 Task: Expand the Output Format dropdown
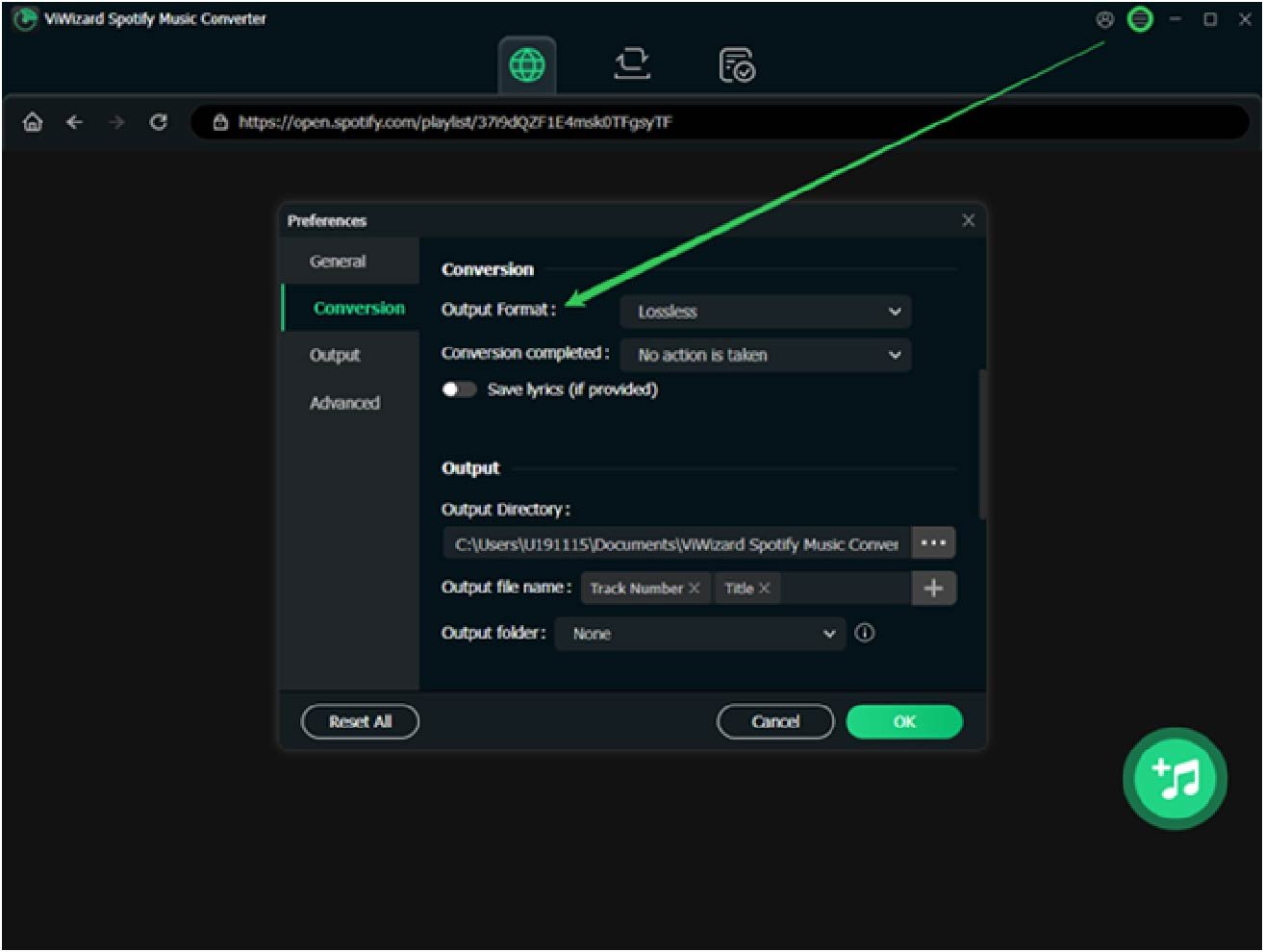766,312
